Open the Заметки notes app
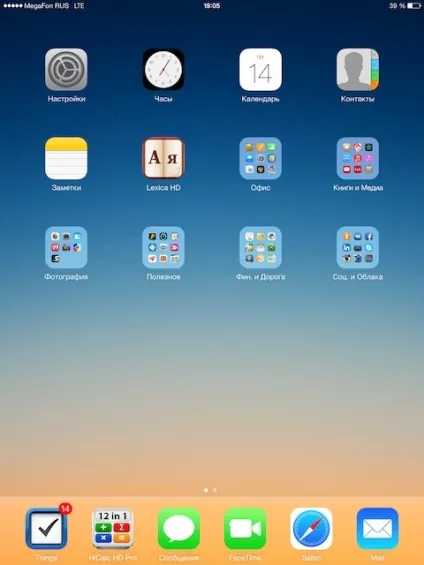This screenshot has height=565, width=424. pyautogui.click(x=66, y=158)
